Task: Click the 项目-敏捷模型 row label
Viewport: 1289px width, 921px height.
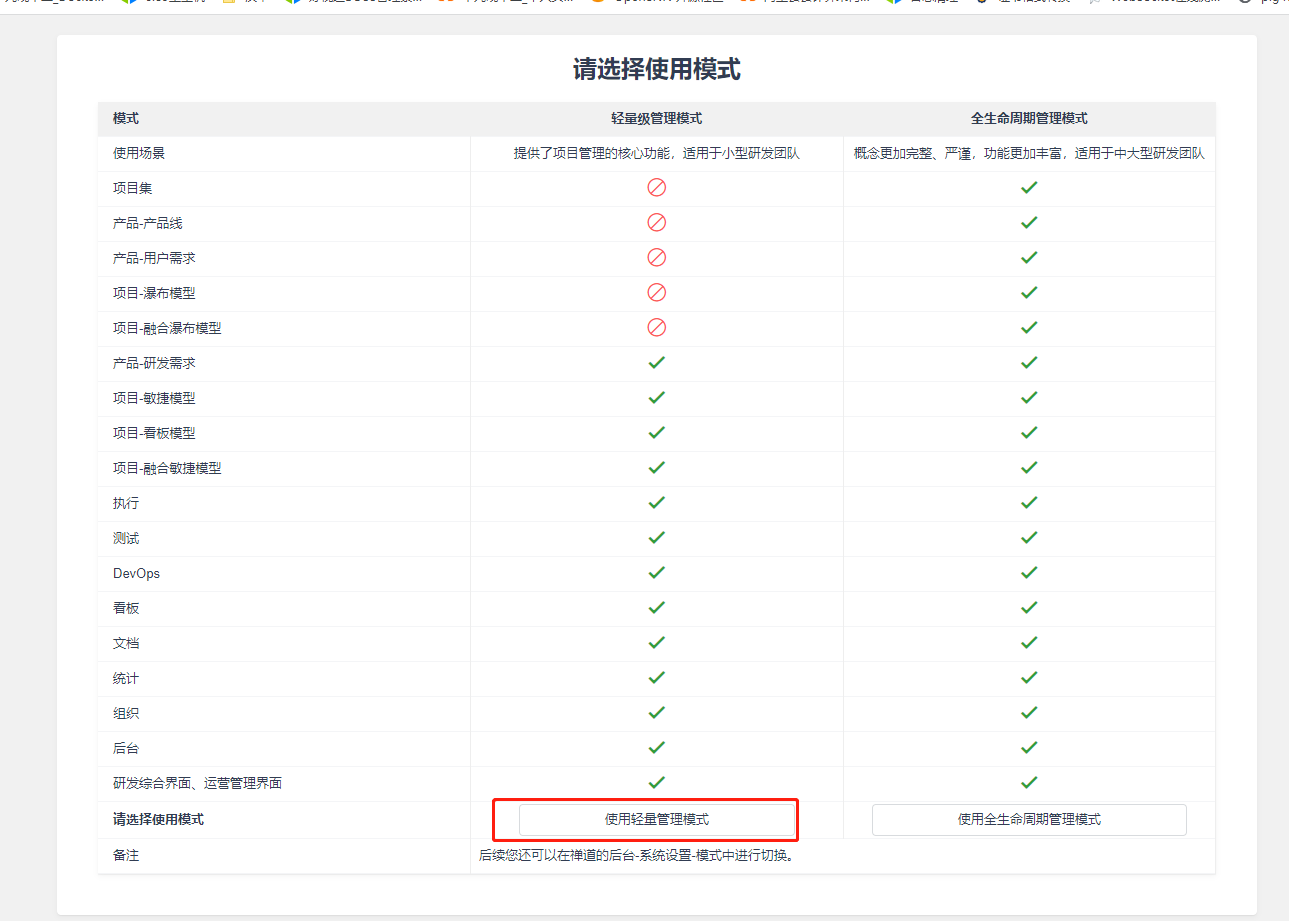Action: click(154, 398)
